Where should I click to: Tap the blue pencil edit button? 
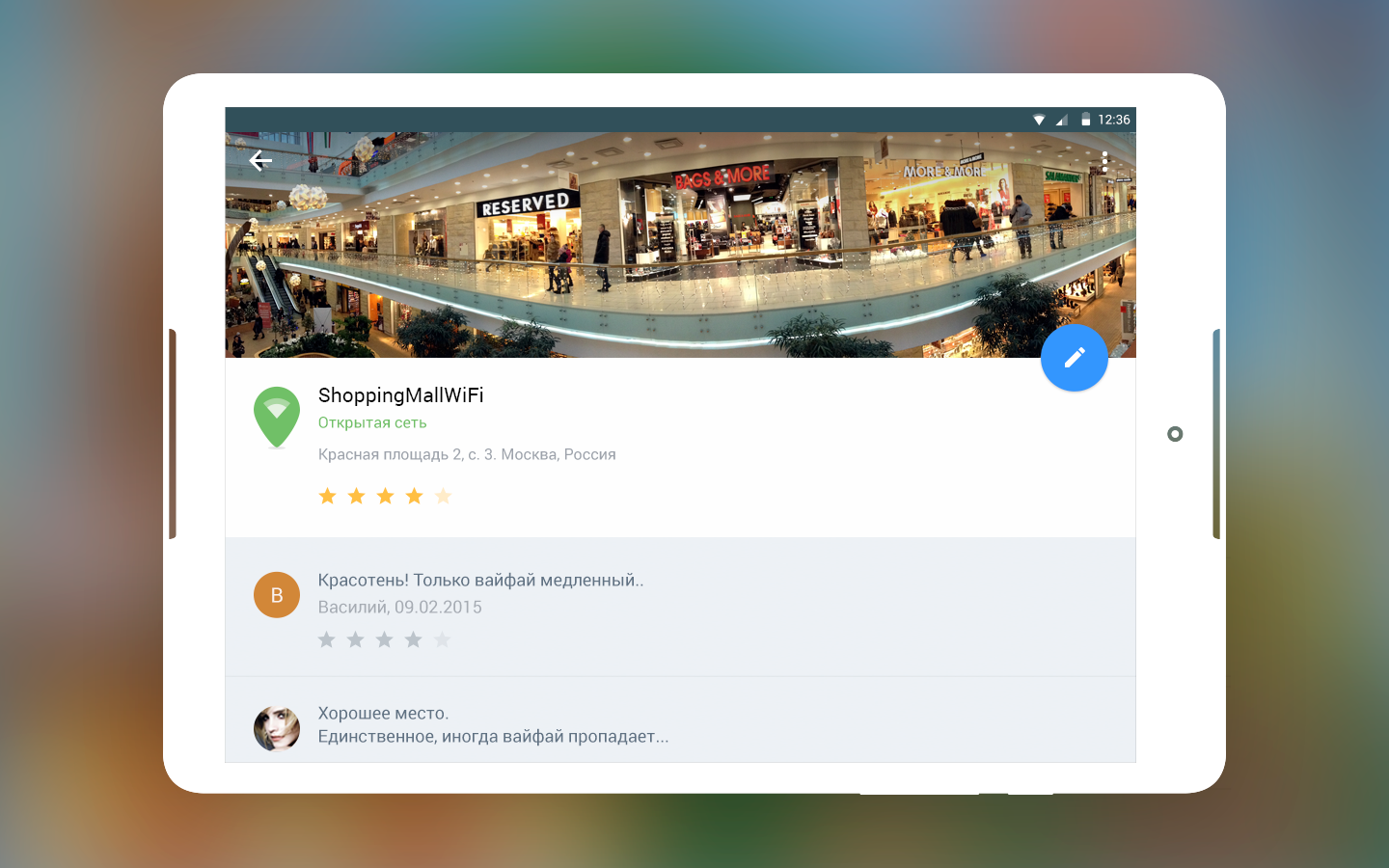(1074, 358)
